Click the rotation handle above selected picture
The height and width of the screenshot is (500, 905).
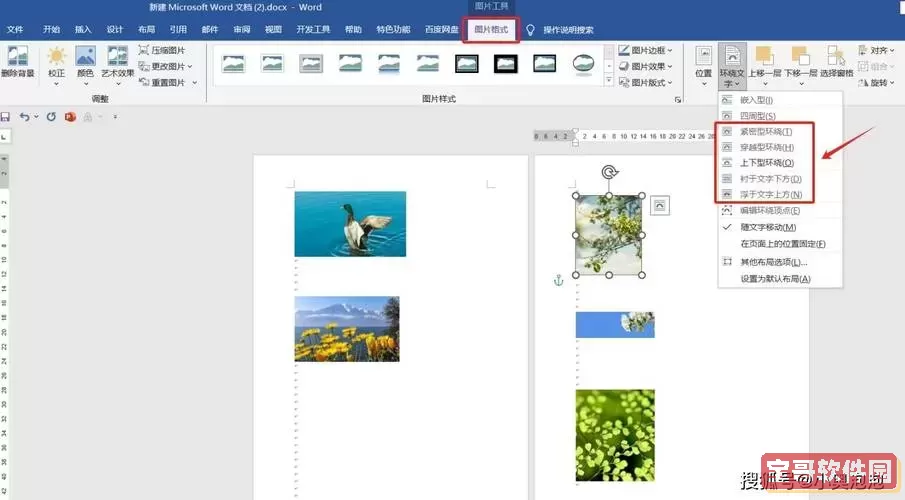click(x=609, y=171)
